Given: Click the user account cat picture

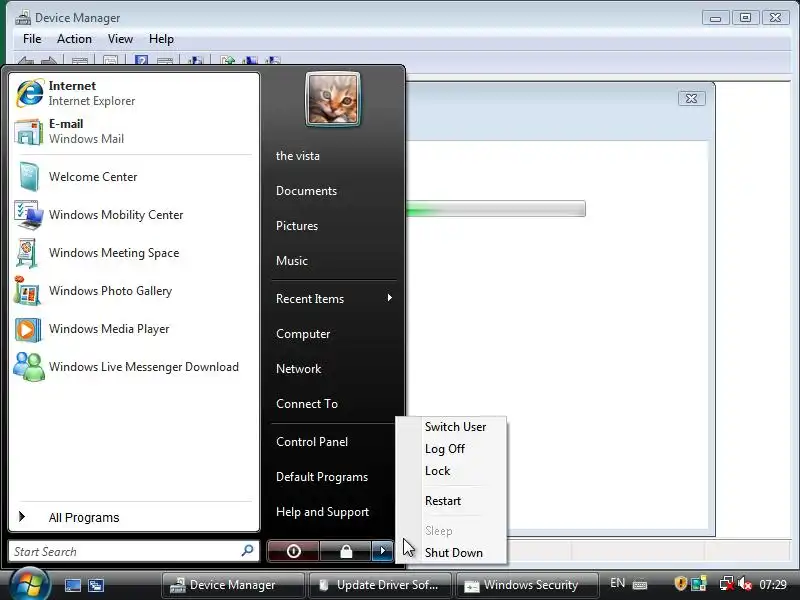Looking at the screenshot, I should (x=333, y=99).
